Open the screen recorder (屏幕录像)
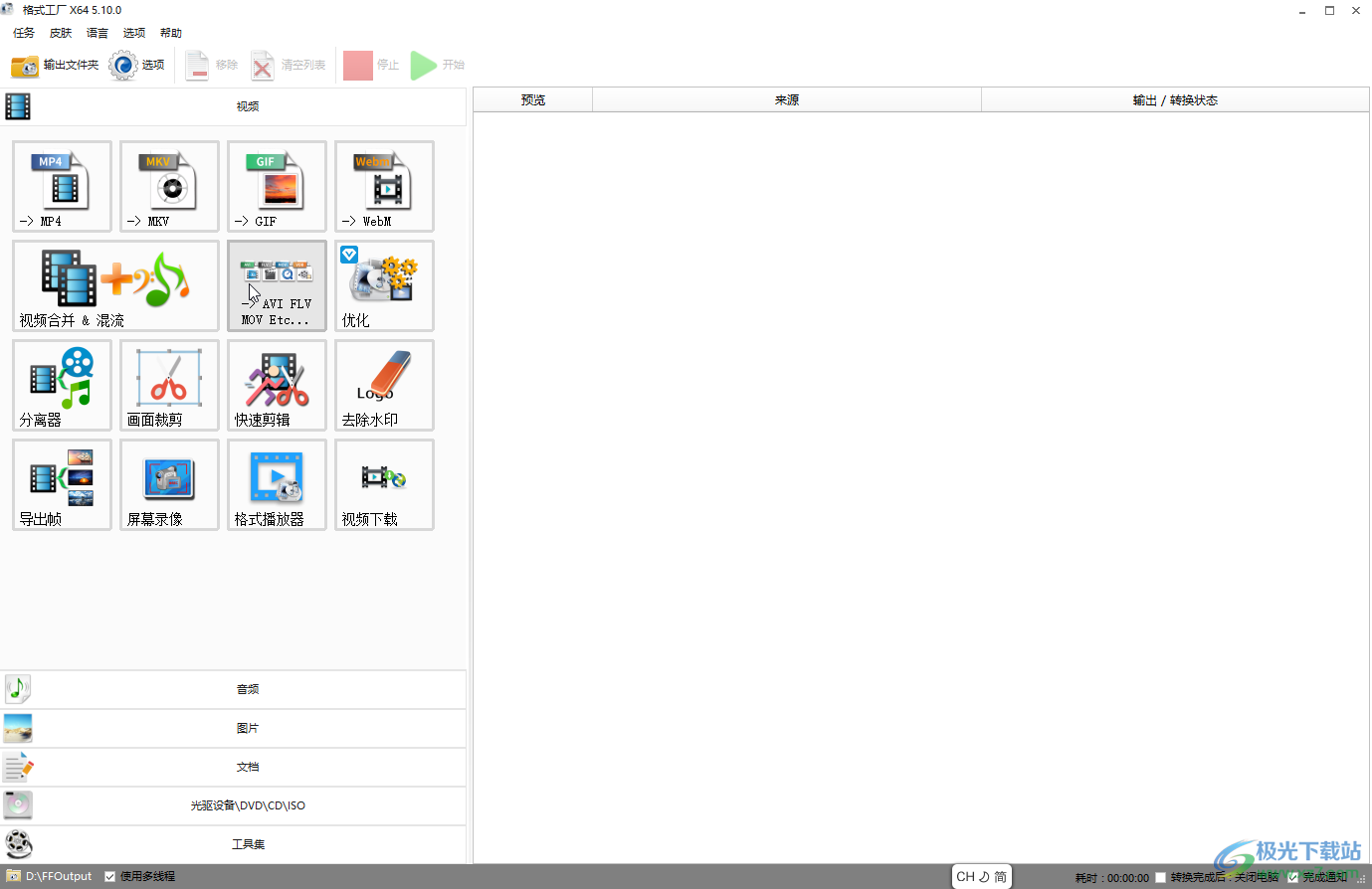1372x889 pixels. (169, 485)
